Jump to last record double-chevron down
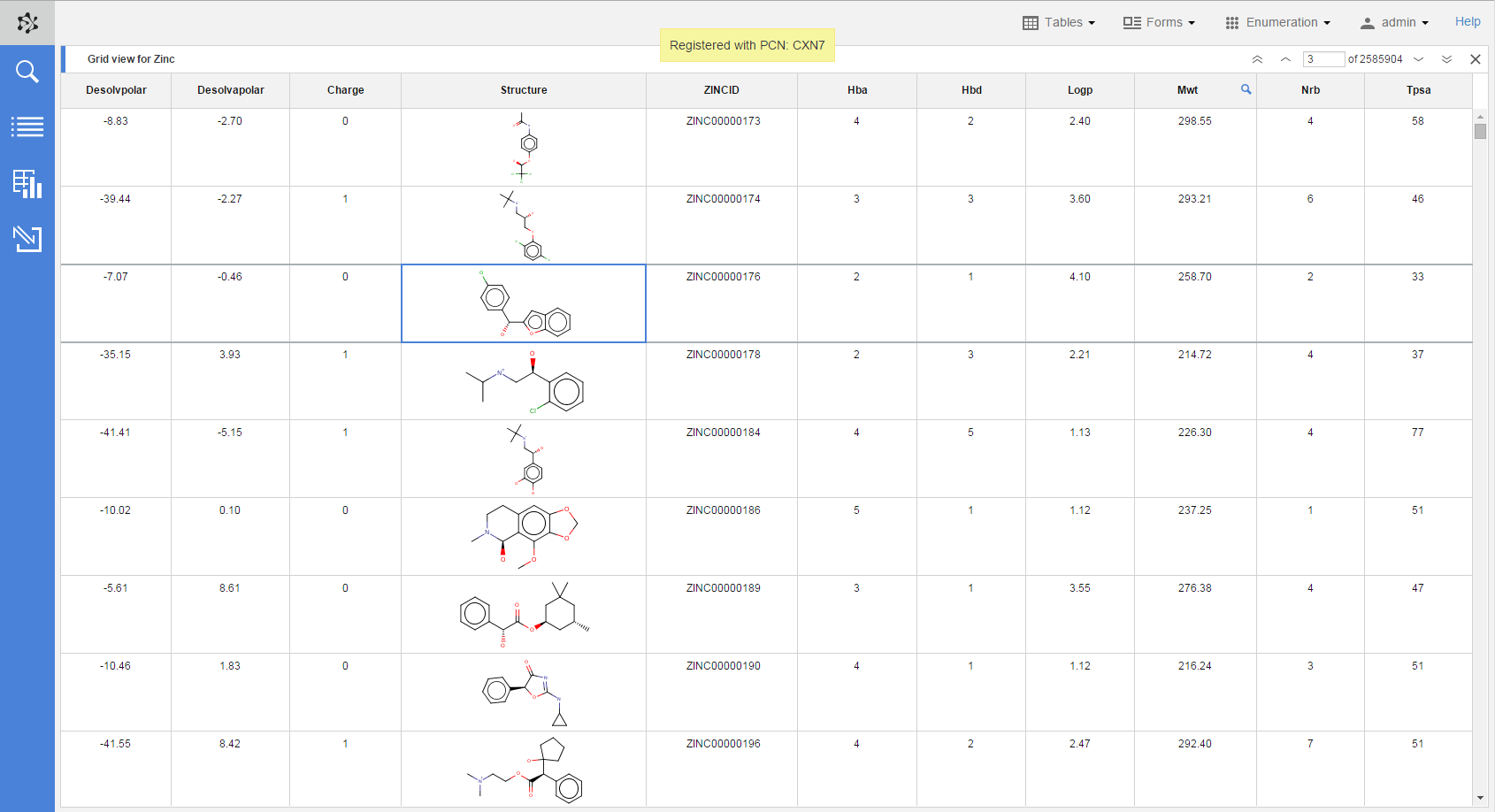1495x812 pixels. [1446, 59]
